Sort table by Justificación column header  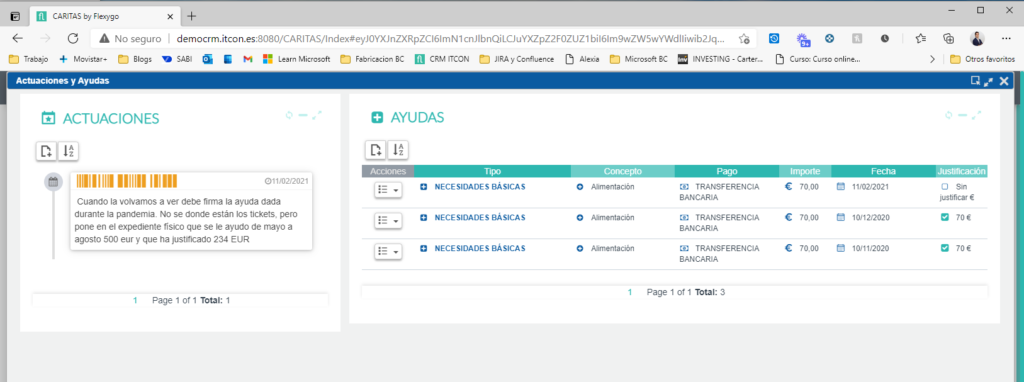coord(961,171)
